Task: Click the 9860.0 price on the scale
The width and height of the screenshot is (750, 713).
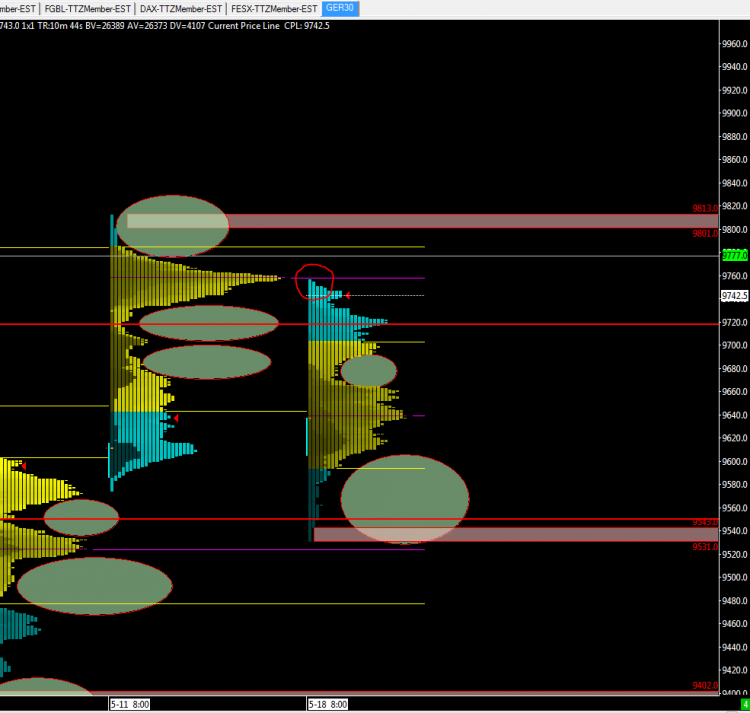Action: (x=734, y=160)
